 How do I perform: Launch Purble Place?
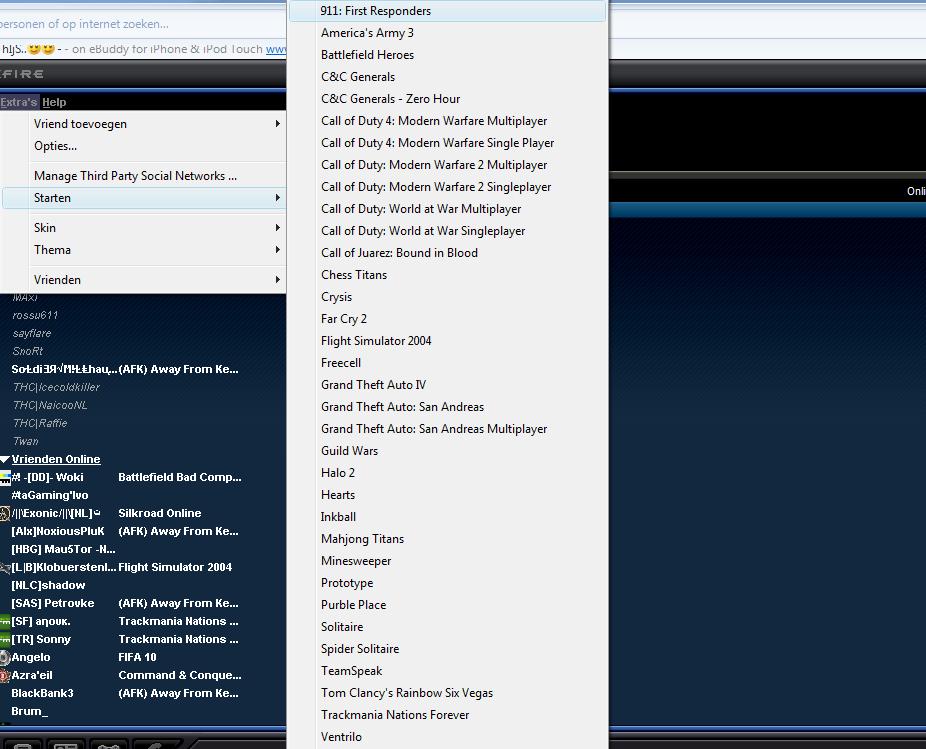(448, 605)
